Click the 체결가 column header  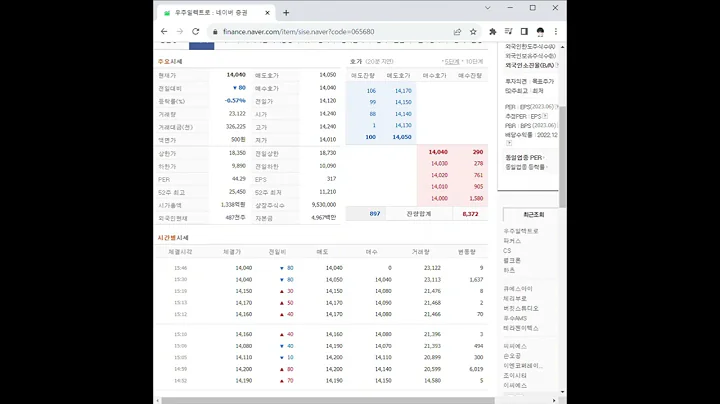(x=232, y=252)
